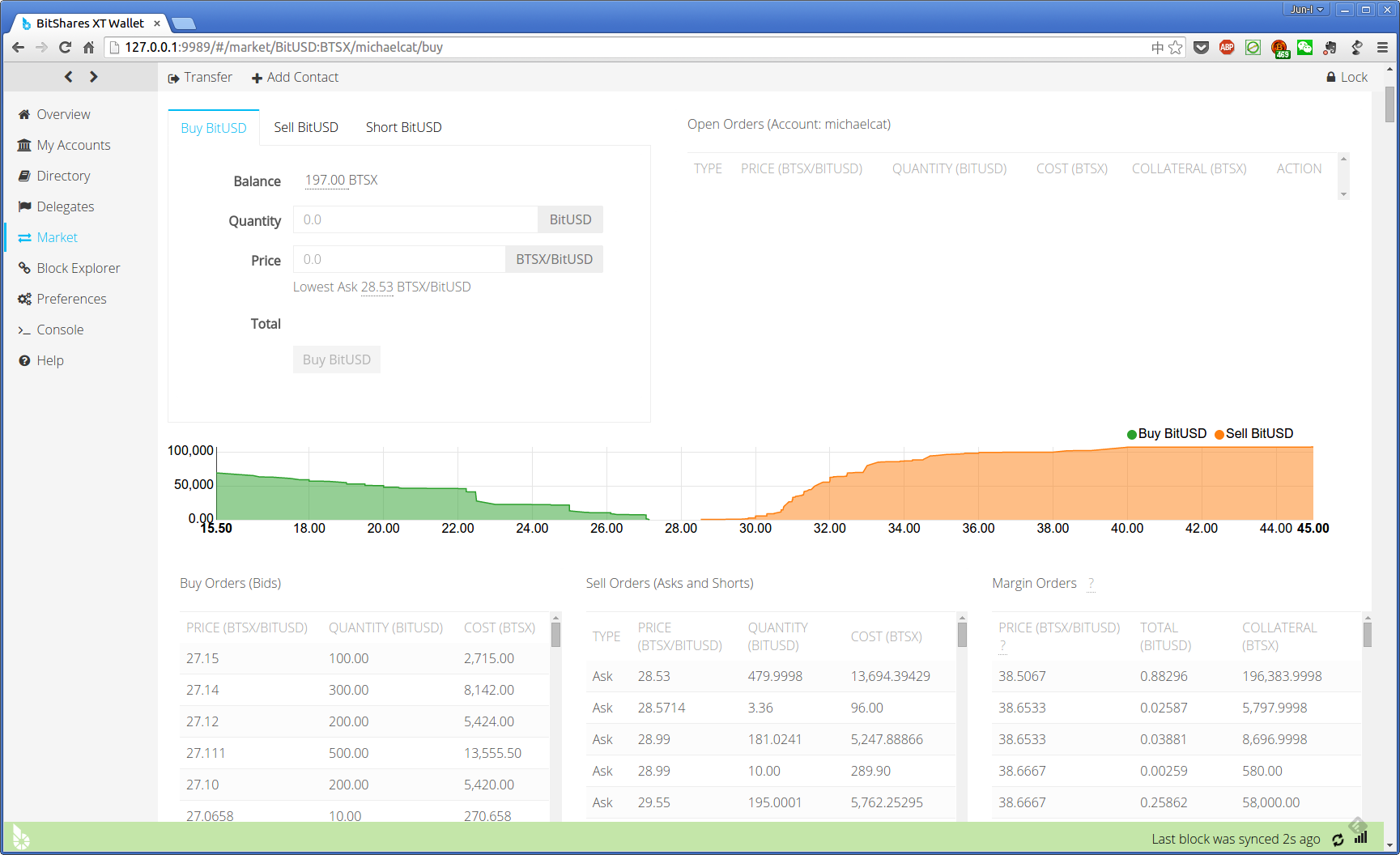
Task: Reload the page with browser refresh
Action: [x=65, y=47]
